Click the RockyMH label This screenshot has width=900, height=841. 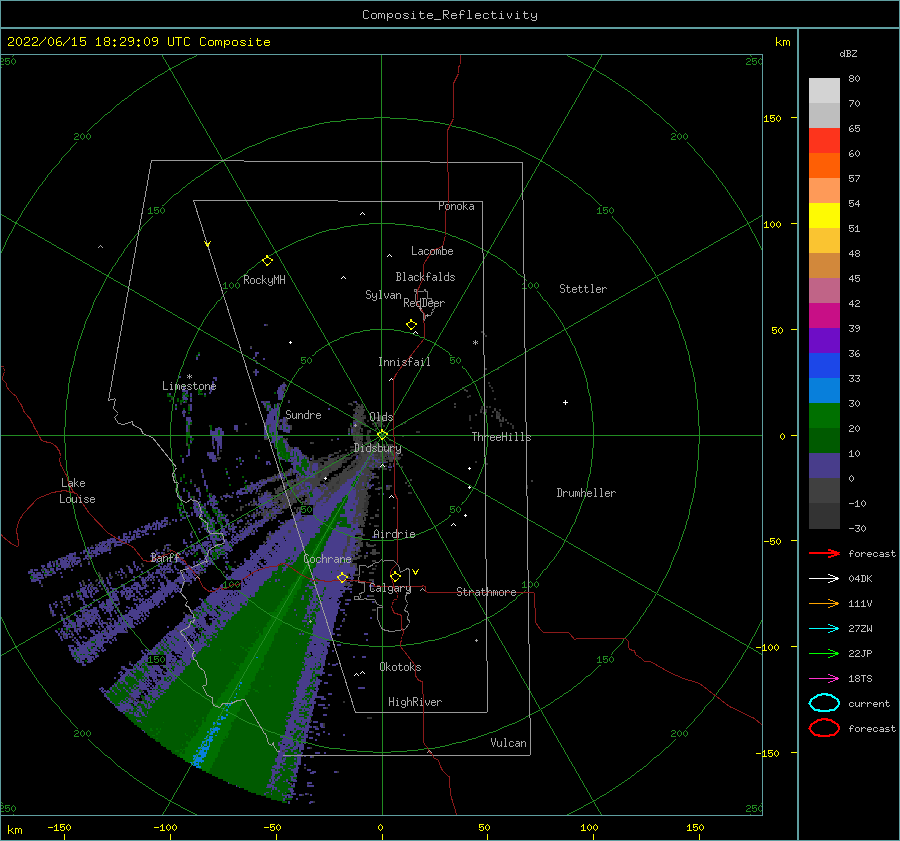pyautogui.click(x=264, y=280)
